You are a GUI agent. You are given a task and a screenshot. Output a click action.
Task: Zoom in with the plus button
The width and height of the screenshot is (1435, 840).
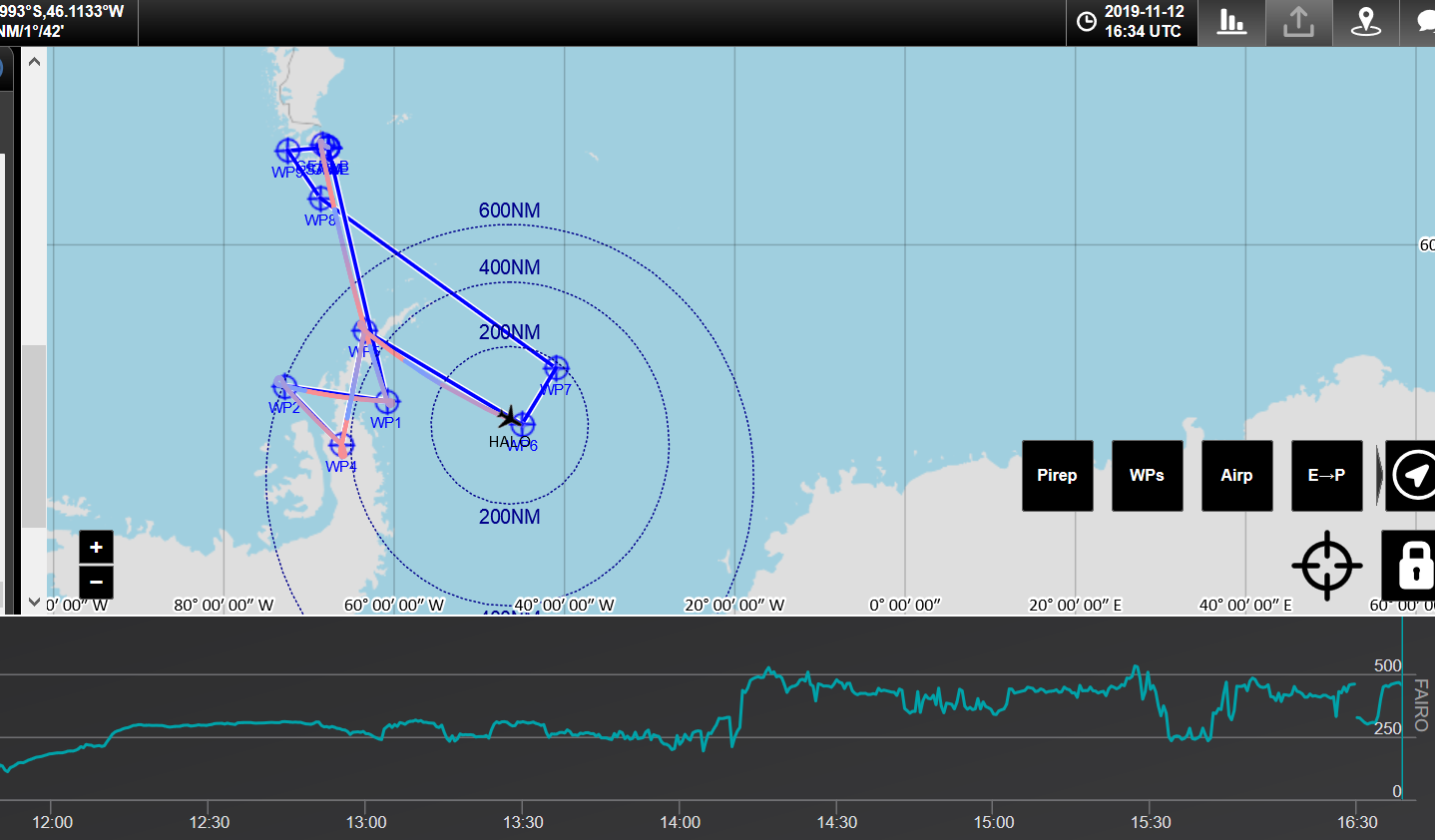coord(97,547)
